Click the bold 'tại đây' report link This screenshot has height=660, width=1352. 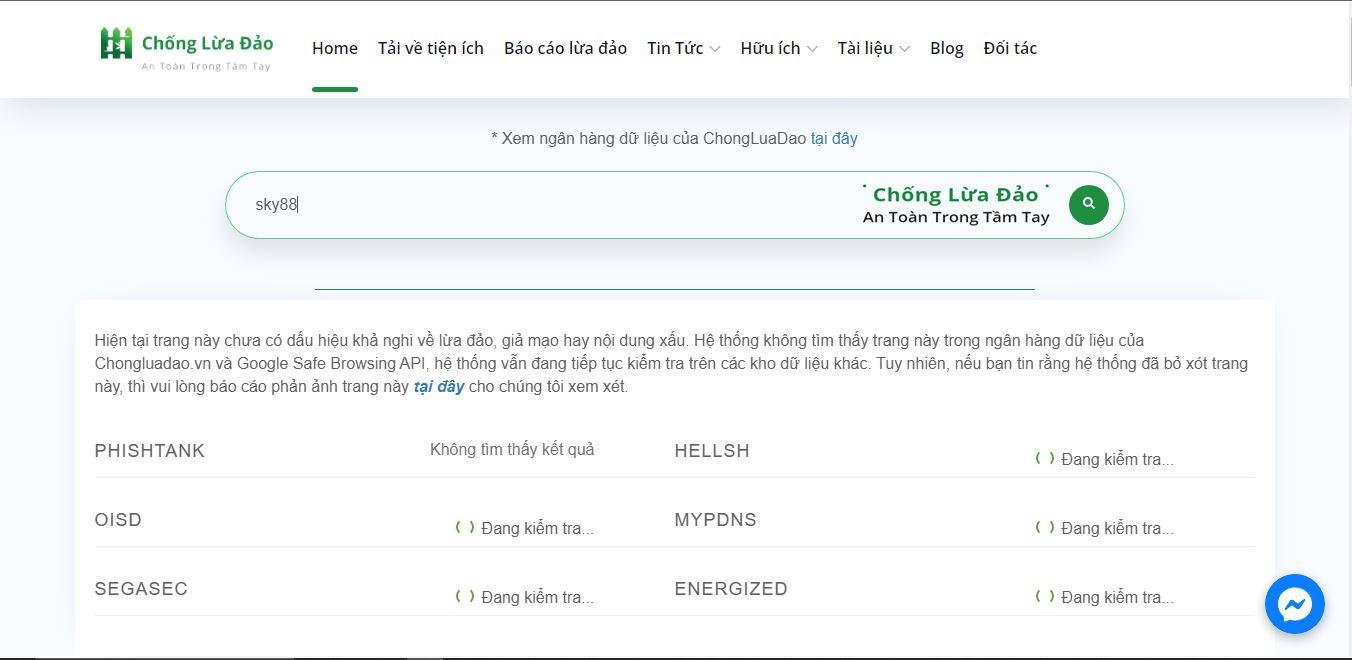pyautogui.click(x=438, y=387)
